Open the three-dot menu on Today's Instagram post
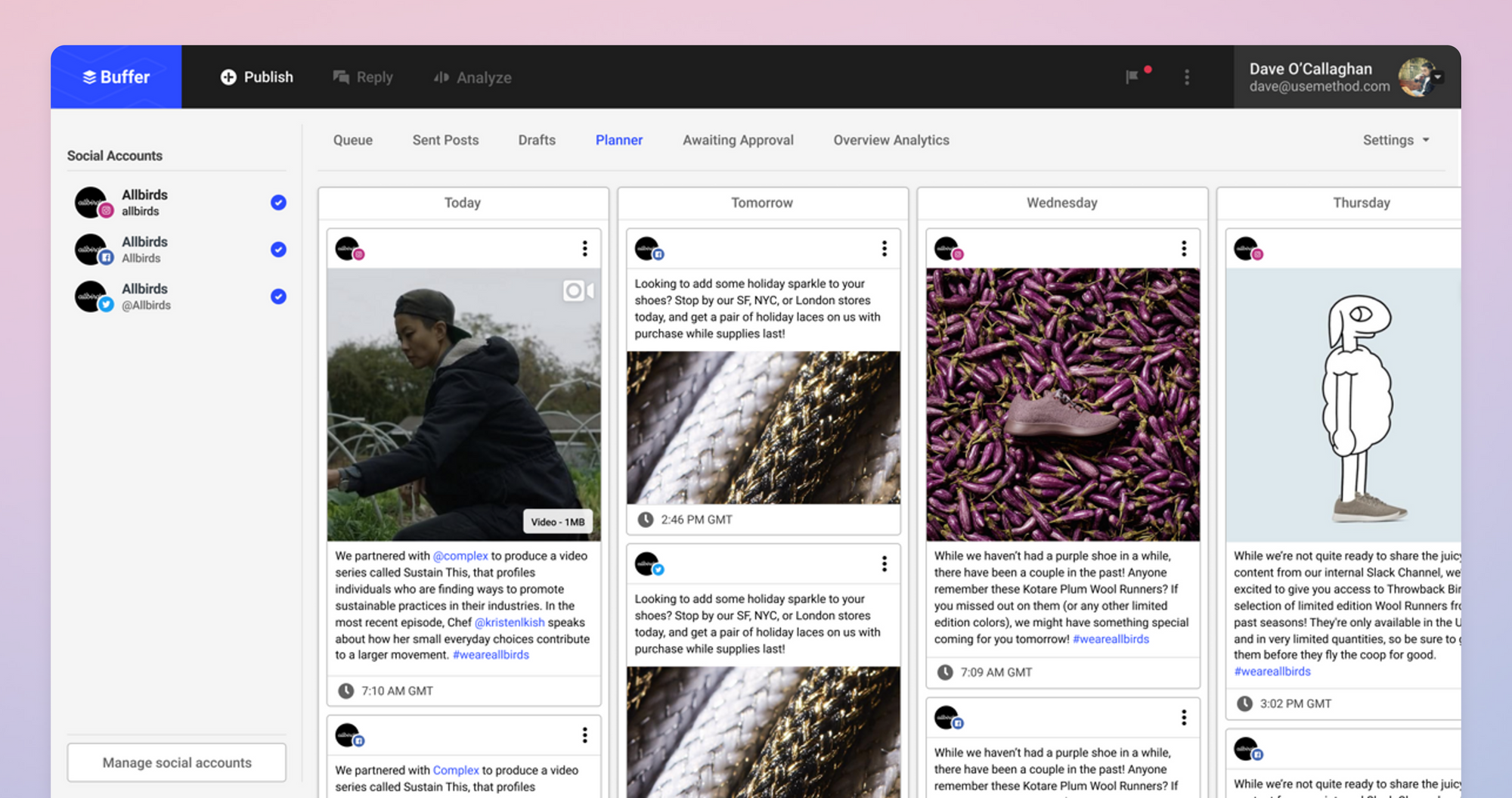This screenshot has width=1512, height=798. tap(584, 248)
